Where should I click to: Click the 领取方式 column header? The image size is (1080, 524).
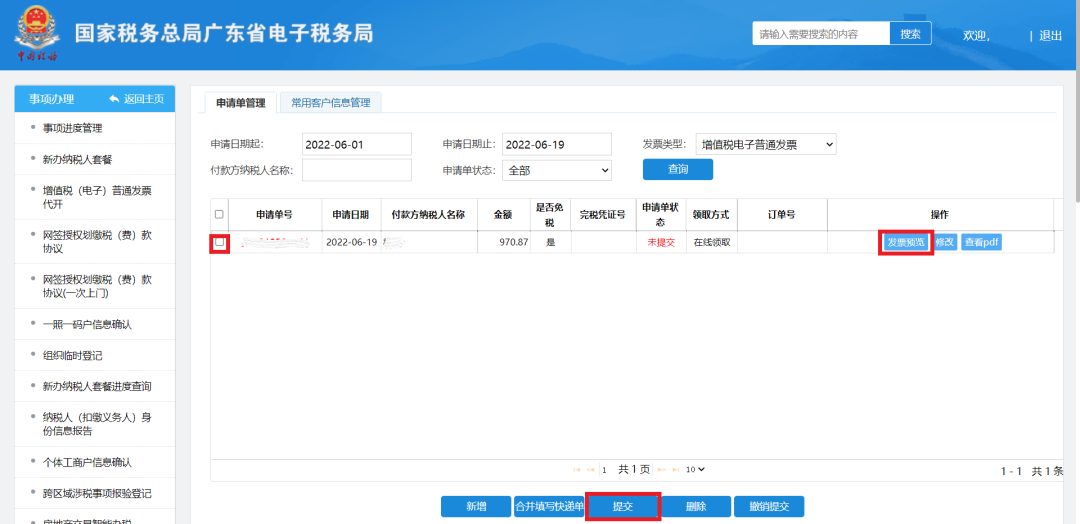[x=712, y=214]
